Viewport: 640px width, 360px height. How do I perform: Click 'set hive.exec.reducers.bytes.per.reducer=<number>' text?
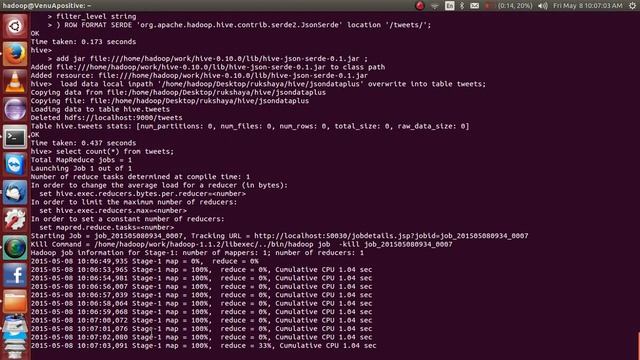point(142,193)
